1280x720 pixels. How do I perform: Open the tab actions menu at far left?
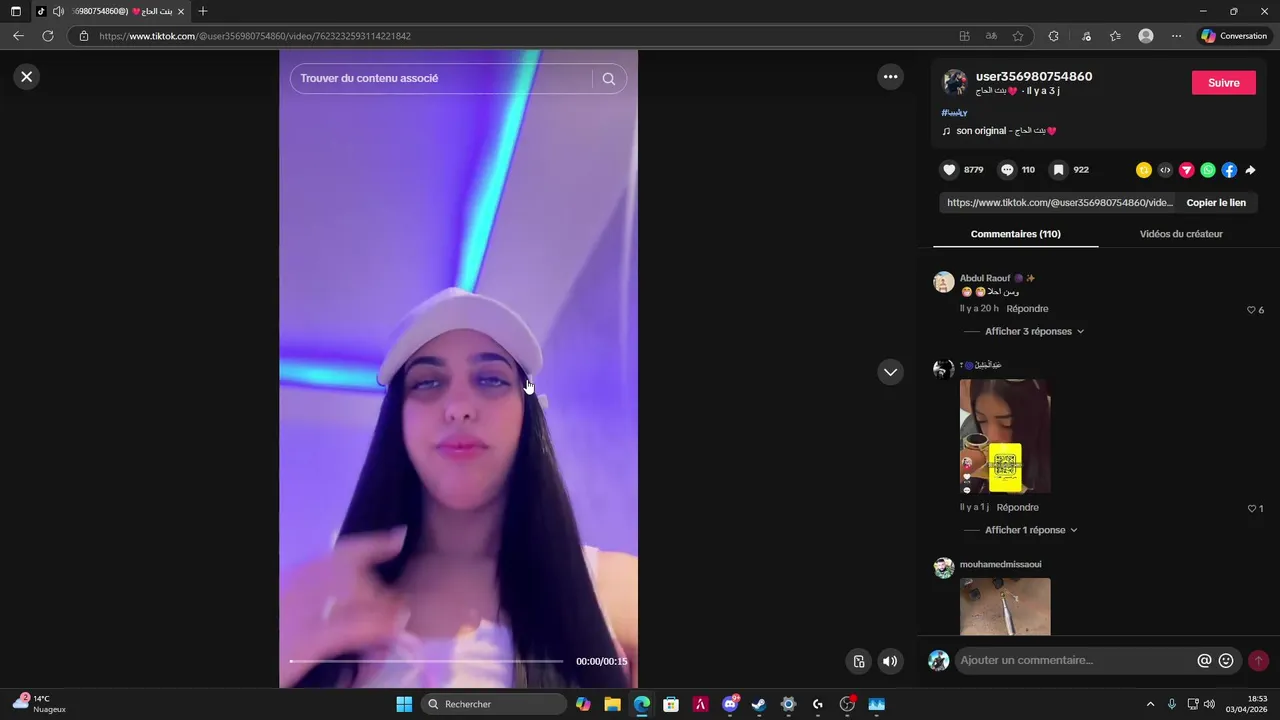15,11
